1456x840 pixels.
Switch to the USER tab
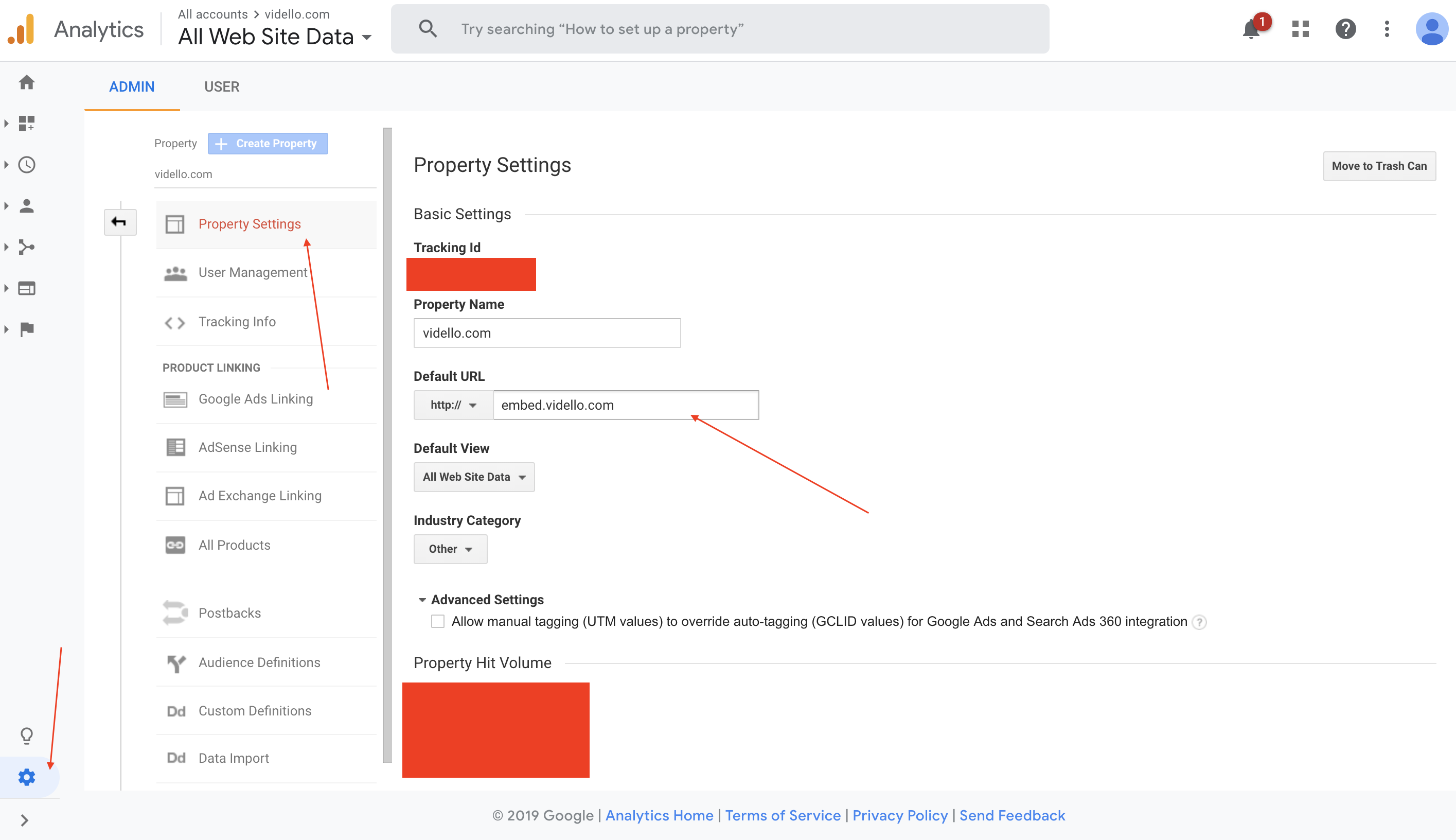click(x=221, y=86)
